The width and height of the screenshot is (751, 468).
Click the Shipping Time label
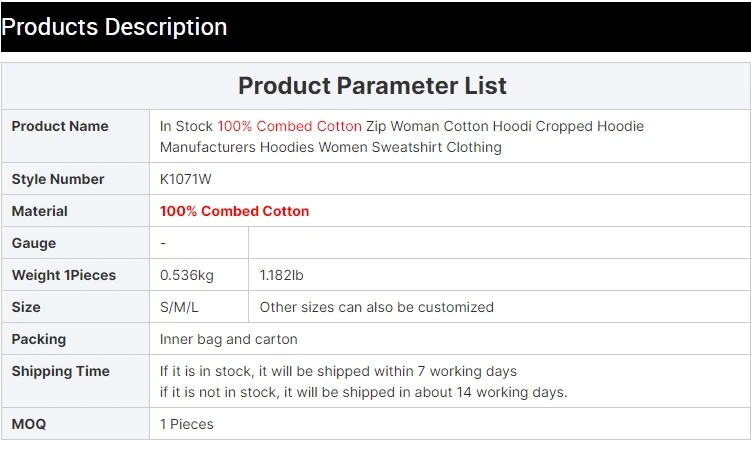point(61,371)
